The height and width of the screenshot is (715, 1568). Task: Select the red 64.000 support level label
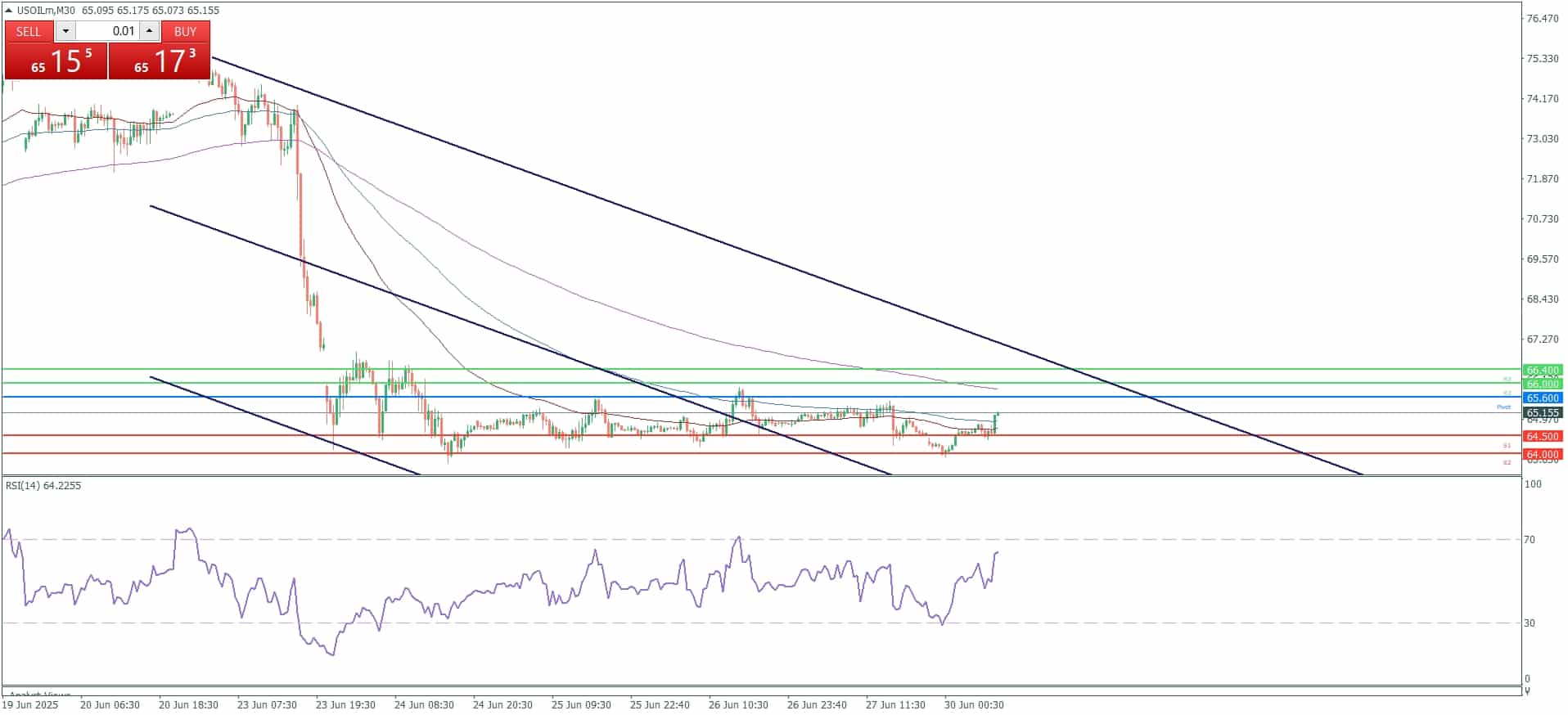(x=1543, y=454)
